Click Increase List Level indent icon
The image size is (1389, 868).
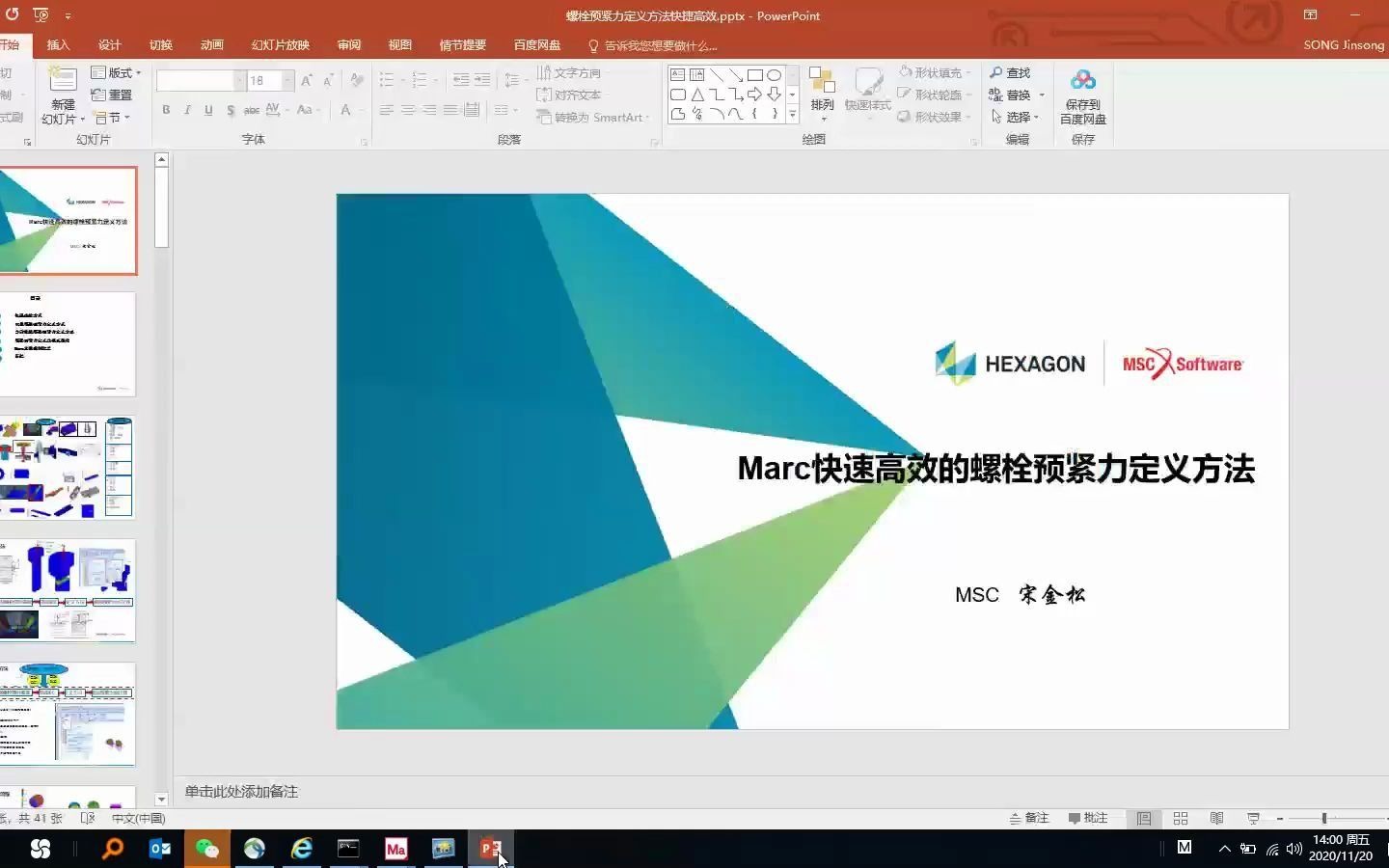coord(482,80)
